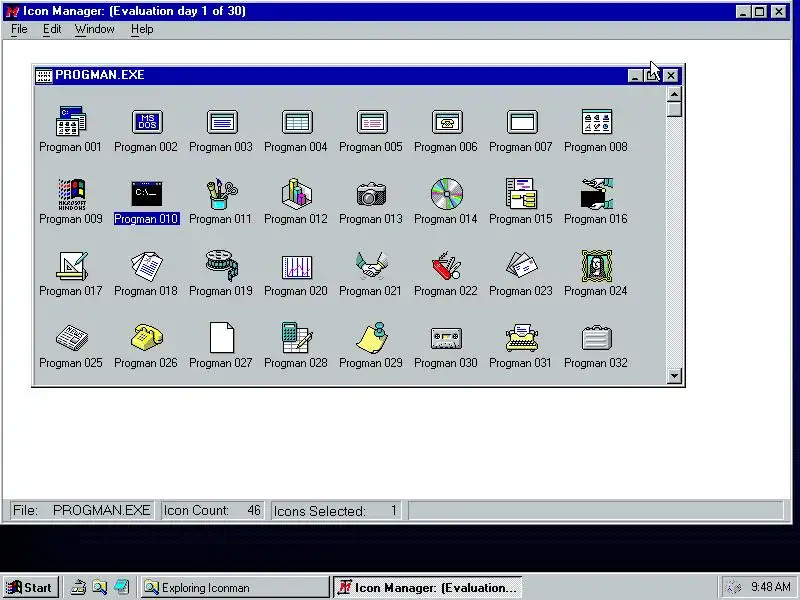Image resolution: width=800 pixels, height=600 pixels.
Task: Click the vertical scrollbar thumb in PROGMAN.EXE
Action: tap(674, 109)
